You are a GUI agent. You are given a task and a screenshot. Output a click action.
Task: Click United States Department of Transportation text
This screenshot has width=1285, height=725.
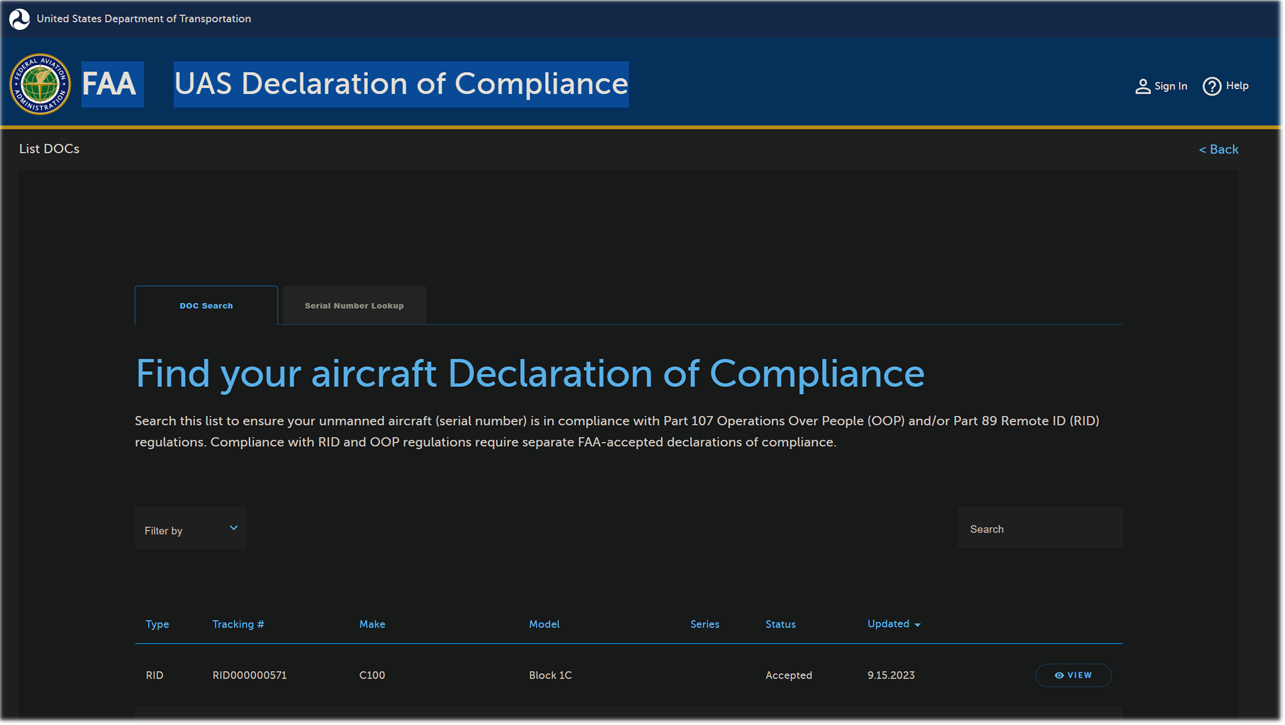(144, 19)
